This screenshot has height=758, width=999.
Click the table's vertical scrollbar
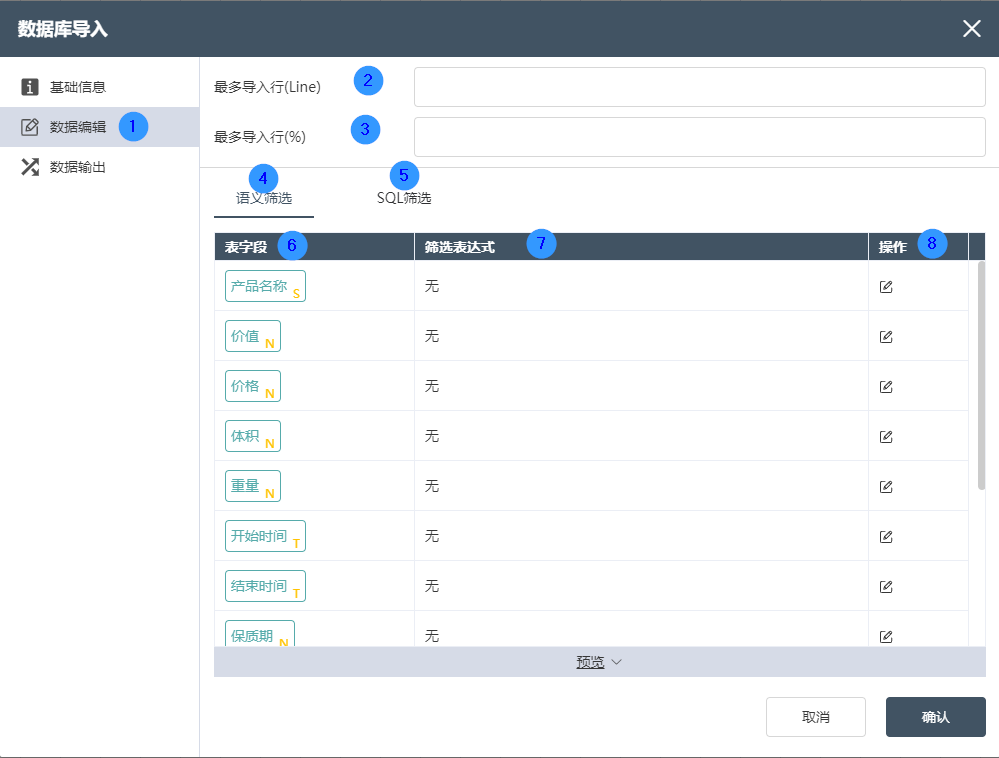point(981,375)
